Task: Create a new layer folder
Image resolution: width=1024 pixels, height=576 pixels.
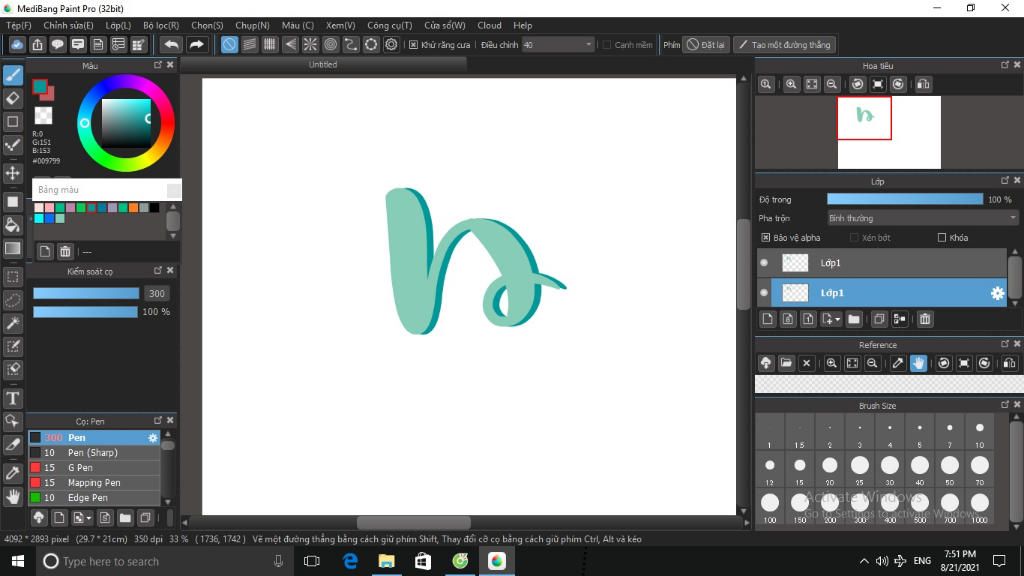Action: (854, 319)
